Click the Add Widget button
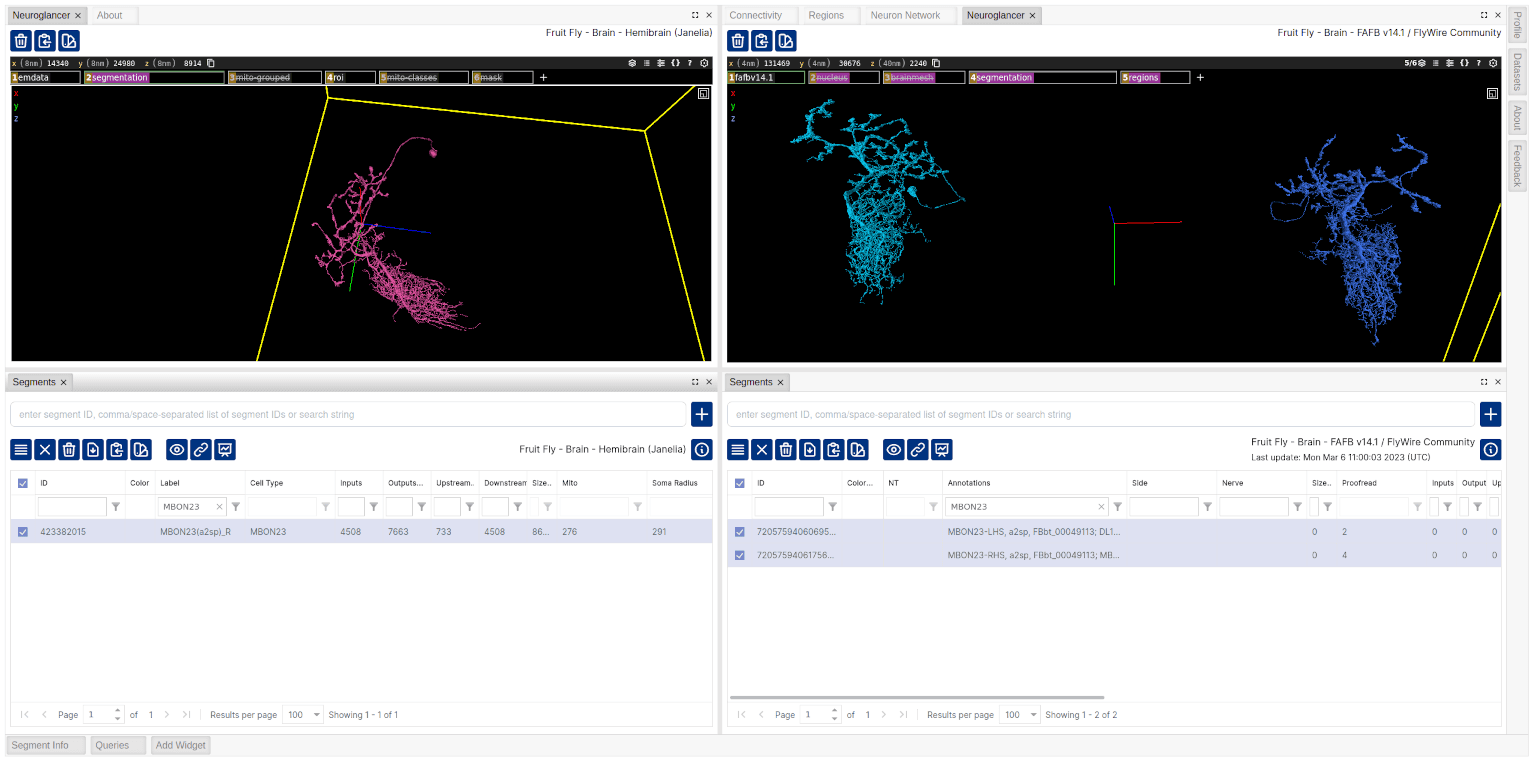The height and width of the screenshot is (760, 1531). coord(180,744)
